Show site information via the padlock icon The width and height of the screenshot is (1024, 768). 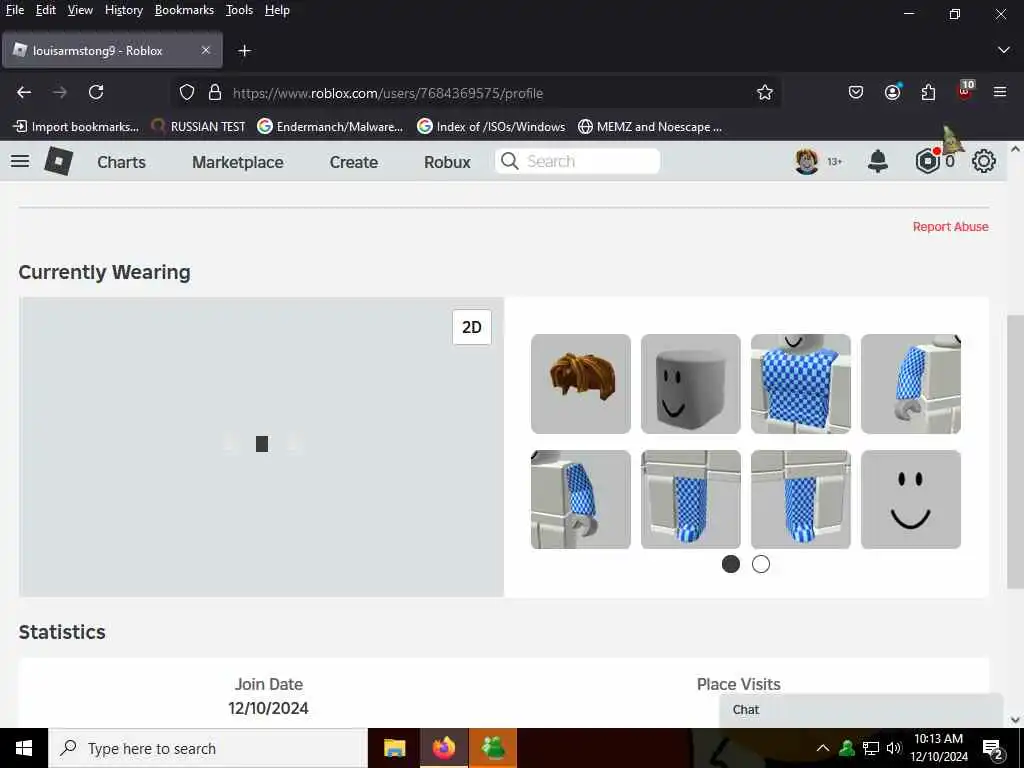coord(215,93)
